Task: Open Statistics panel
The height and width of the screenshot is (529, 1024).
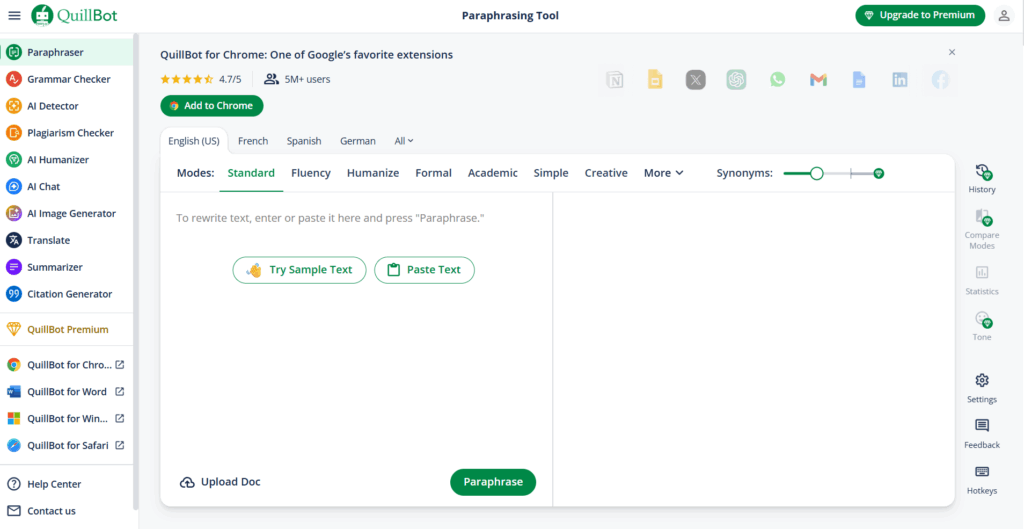Action: click(x=982, y=281)
